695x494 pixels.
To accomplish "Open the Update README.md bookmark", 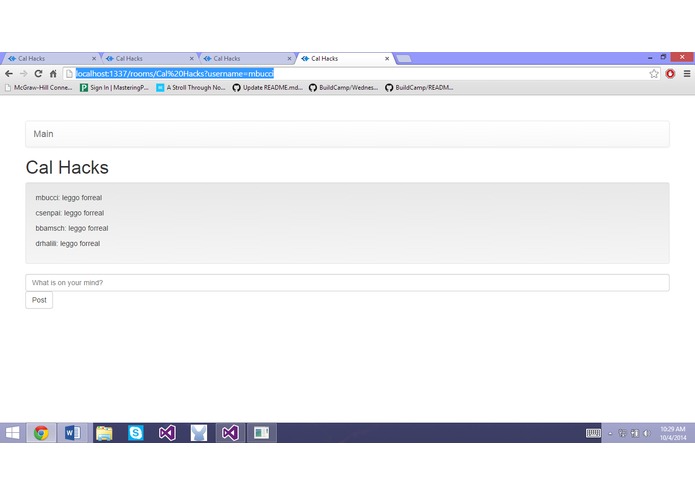I will [x=267, y=88].
